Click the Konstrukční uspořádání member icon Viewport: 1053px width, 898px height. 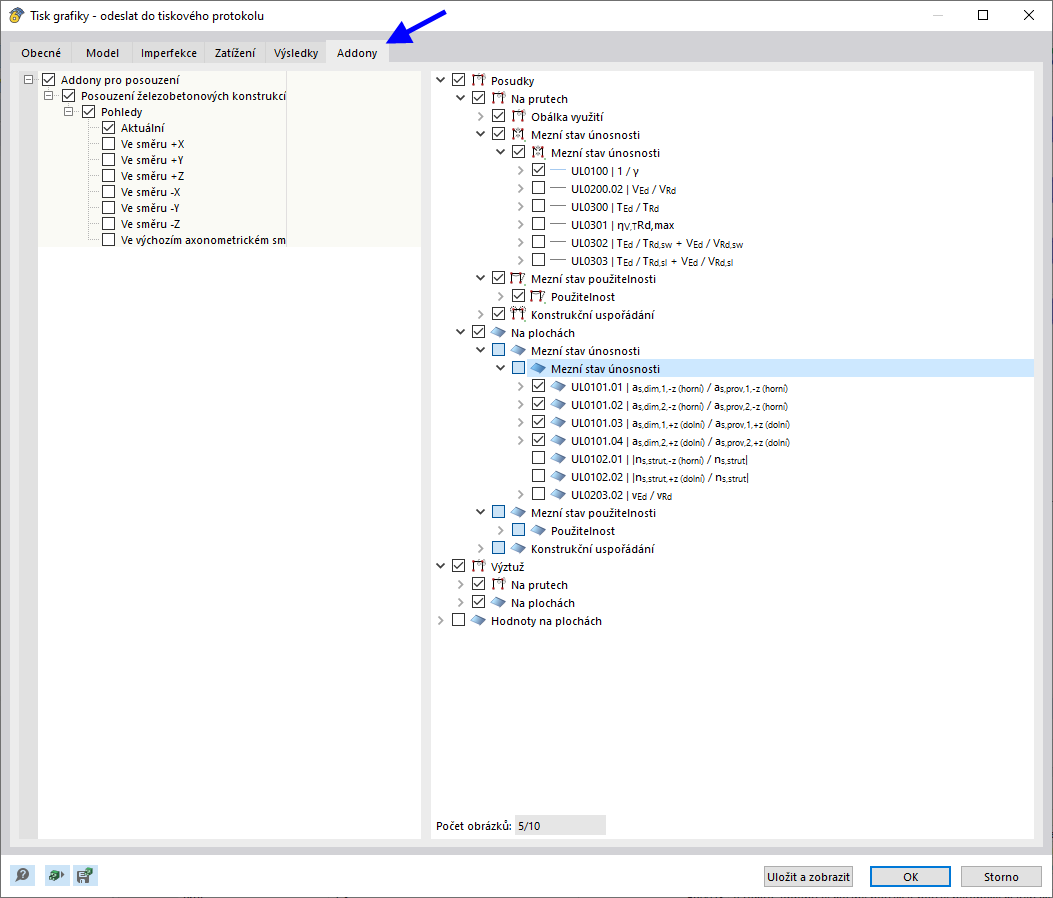pyautogui.click(x=518, y=314)
